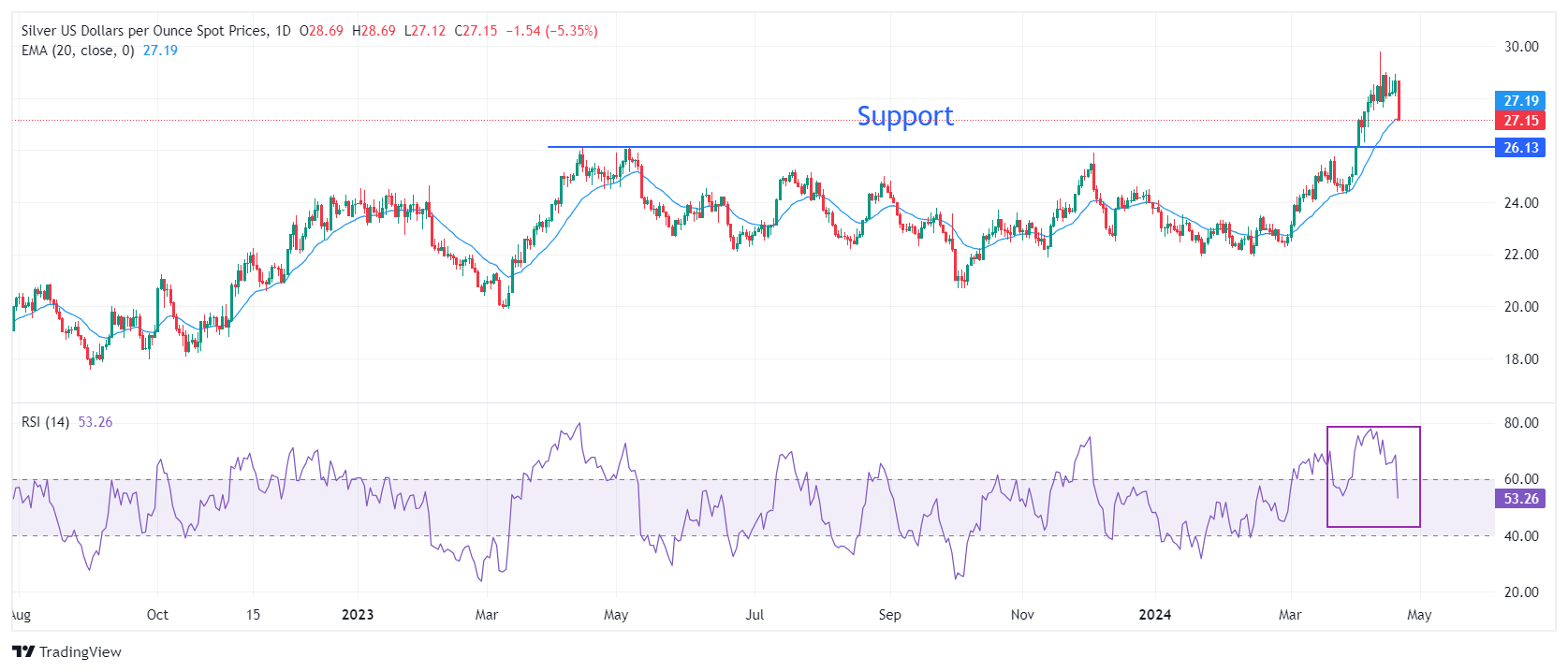Click the 80.00 RSI scale label
This screenshot has width=1568, height=672.
[1521, 423]
